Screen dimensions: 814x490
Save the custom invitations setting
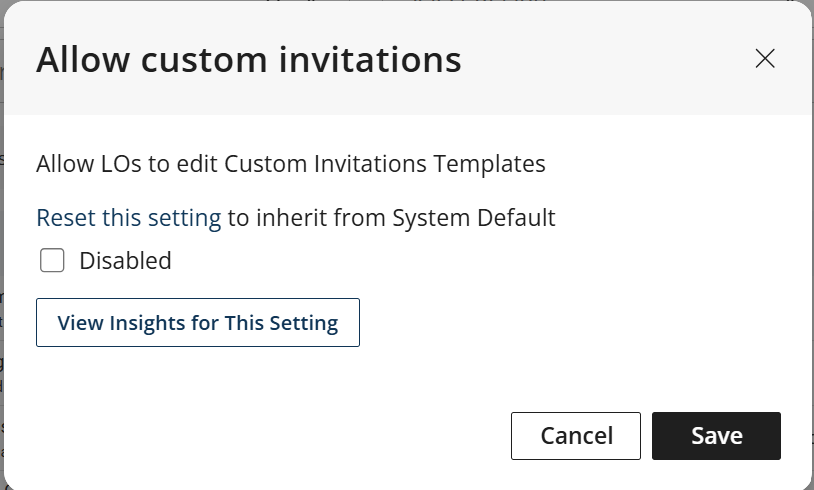click(x=716, y=436)
